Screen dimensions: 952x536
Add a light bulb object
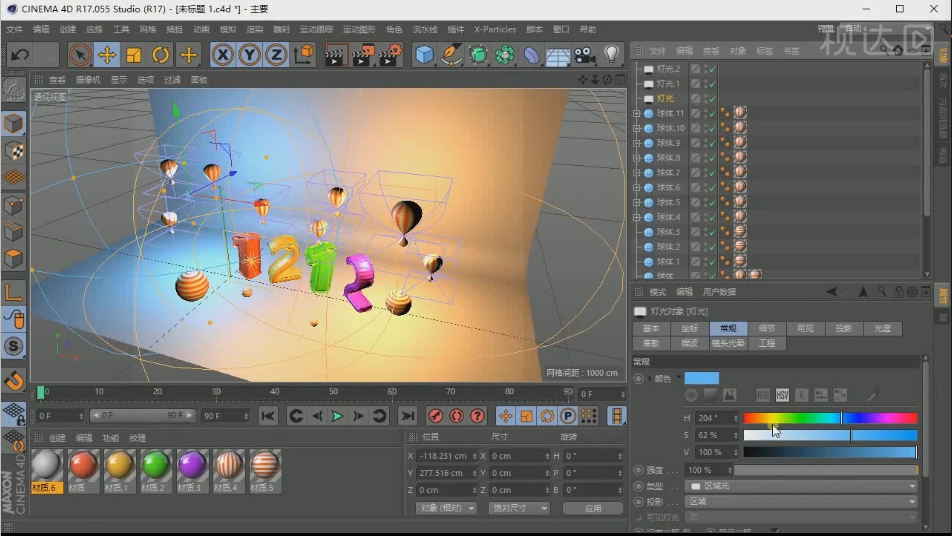click(x=611, y=55)
